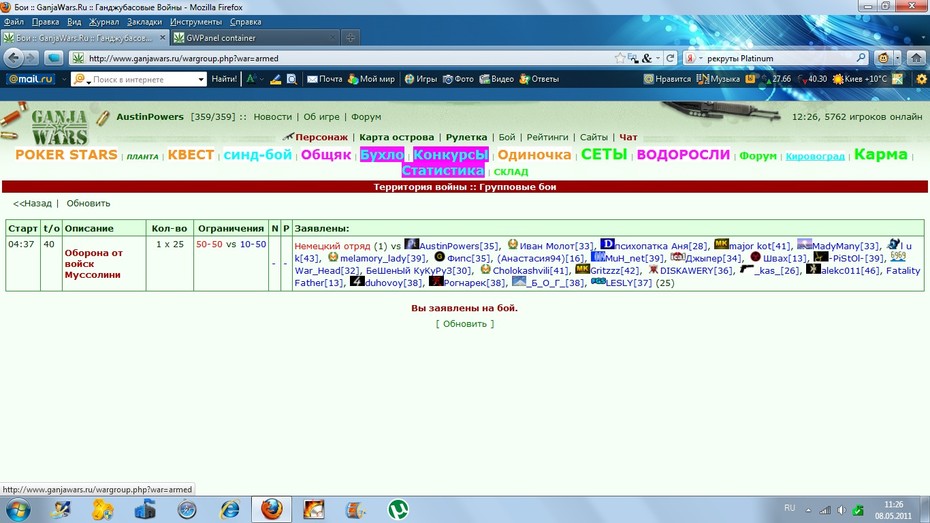Open the Правка menu
The height and width of the screenshot is (523, 930).
(x=45, y=22)
